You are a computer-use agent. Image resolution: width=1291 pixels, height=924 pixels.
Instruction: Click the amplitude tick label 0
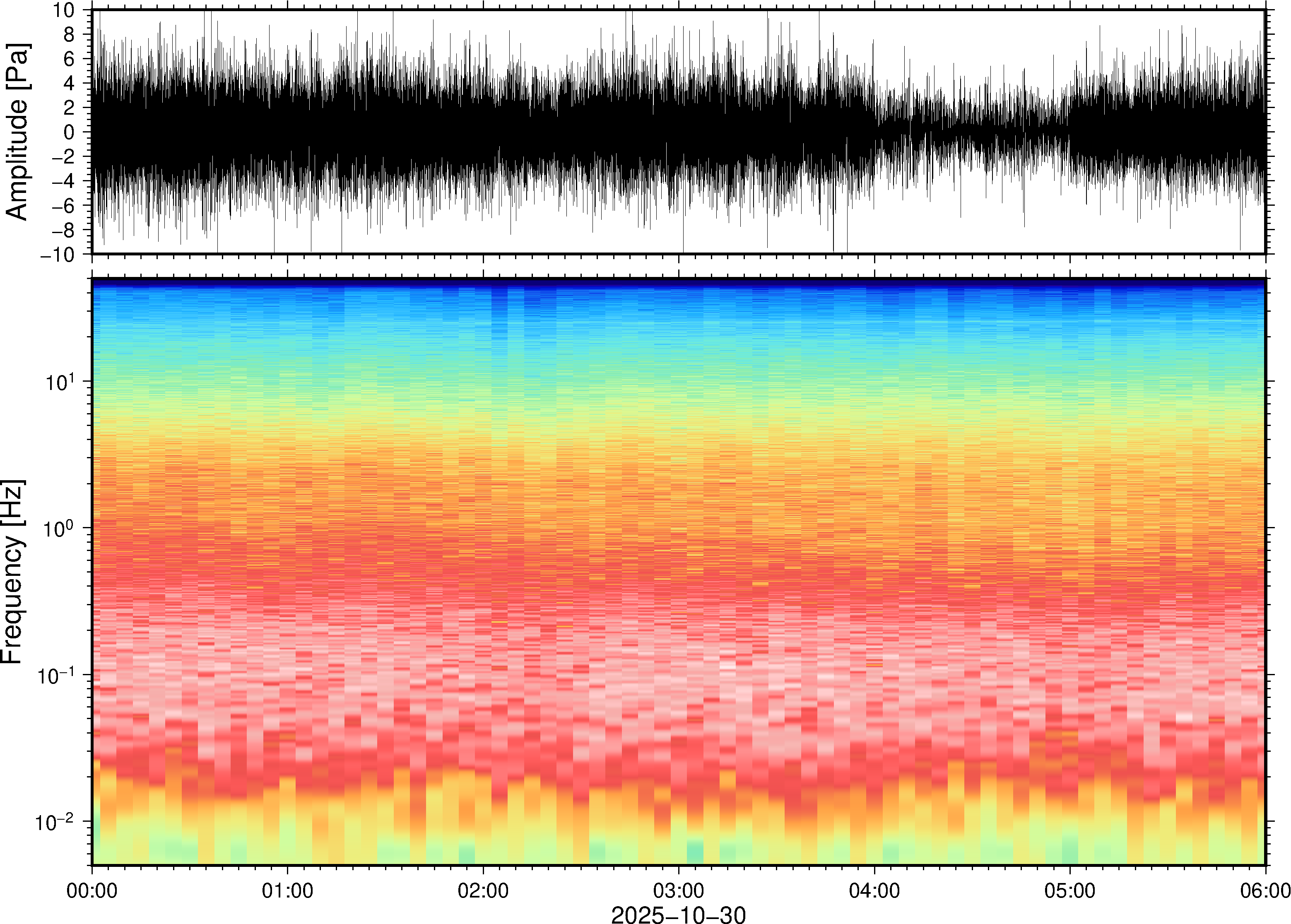(x=70, y=132)
